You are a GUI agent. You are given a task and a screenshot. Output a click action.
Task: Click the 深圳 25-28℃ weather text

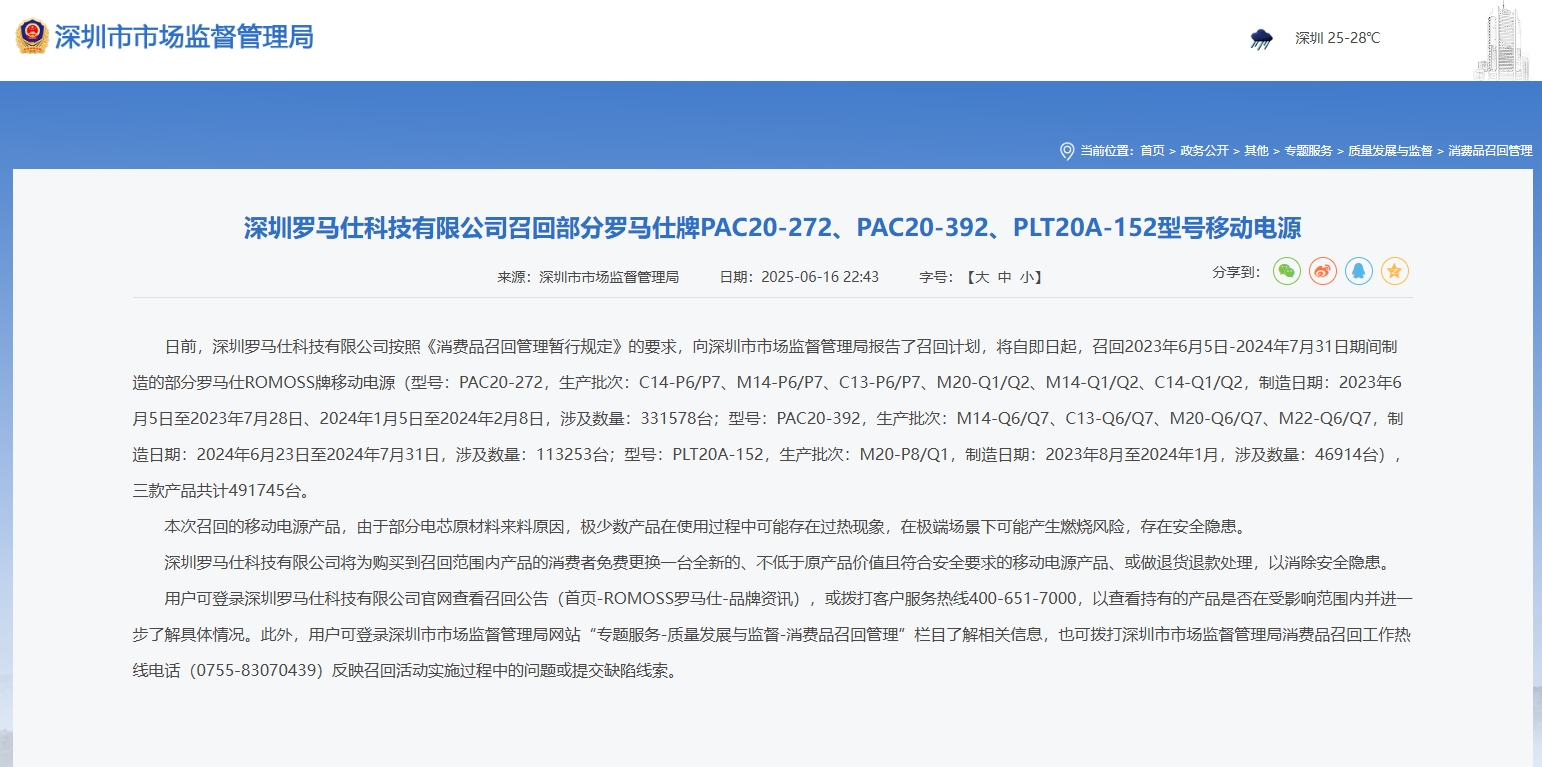point(1337,38)
